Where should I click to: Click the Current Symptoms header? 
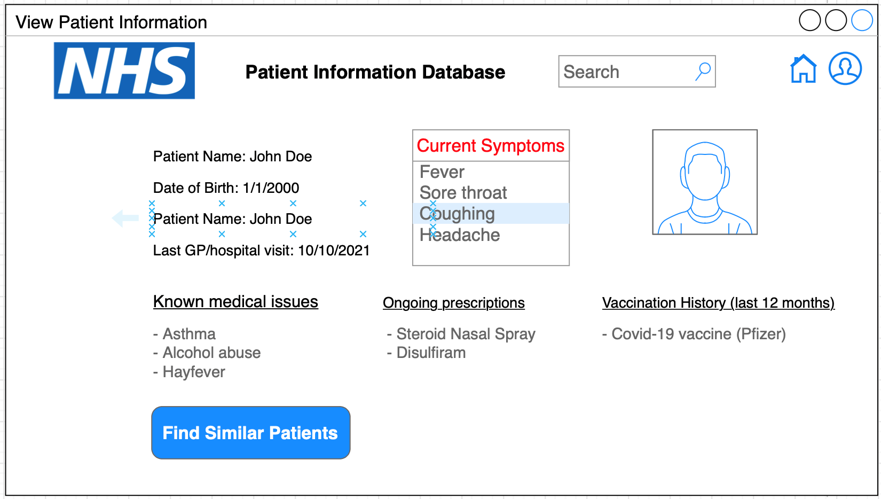click(490, 146)
